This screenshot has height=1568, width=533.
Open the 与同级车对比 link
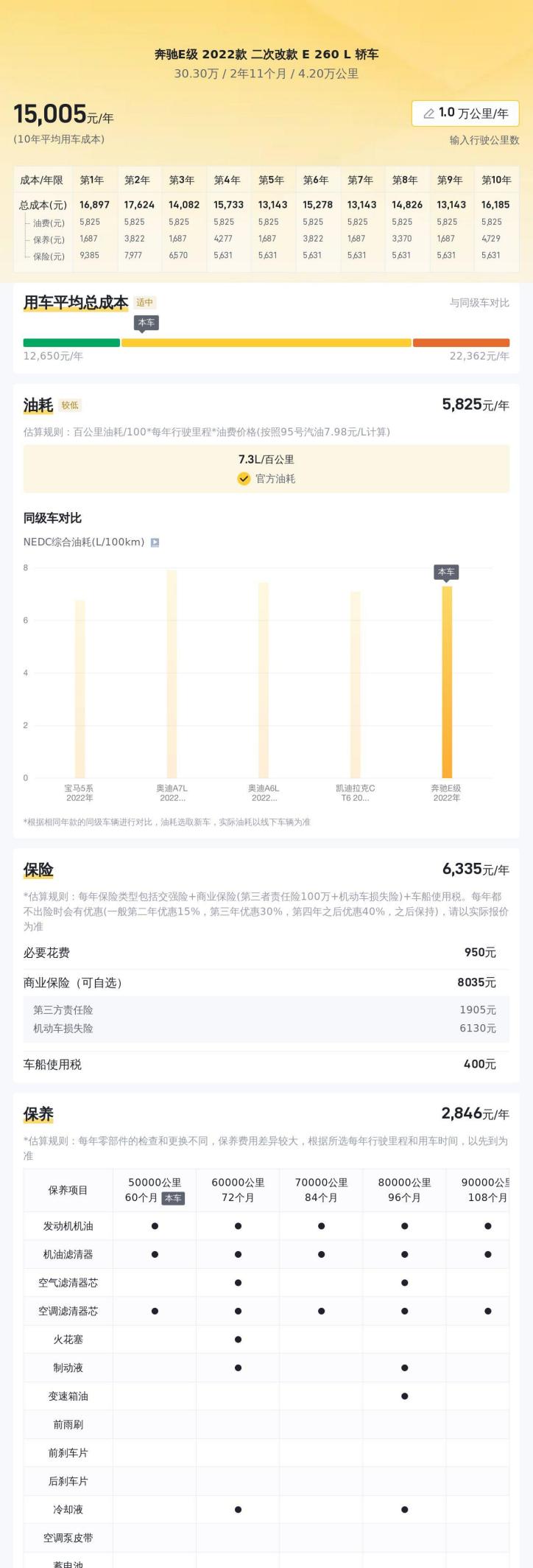479,303
